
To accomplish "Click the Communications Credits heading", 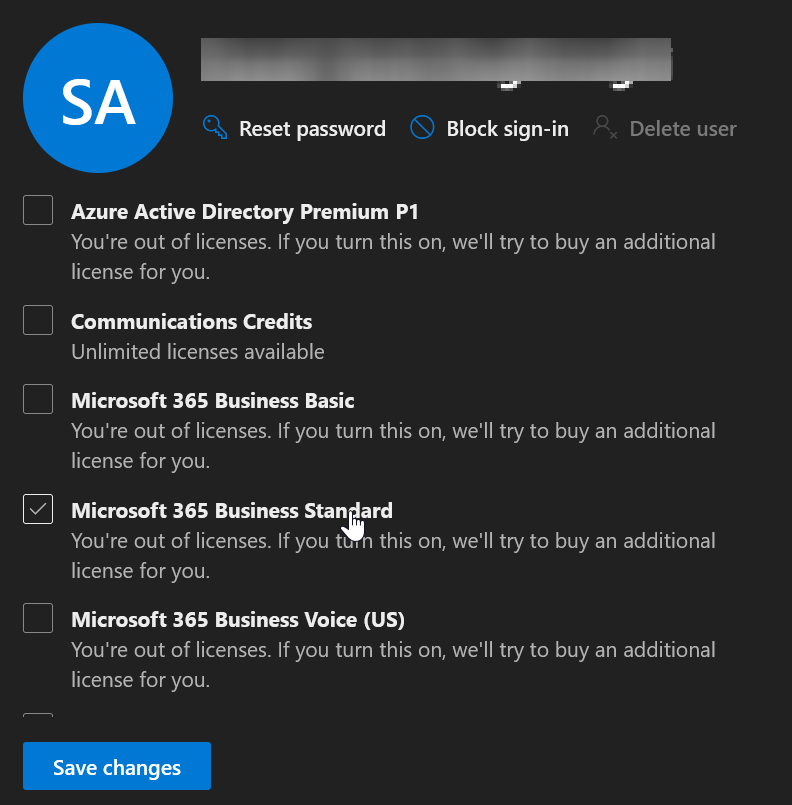I will coord(191,321).
